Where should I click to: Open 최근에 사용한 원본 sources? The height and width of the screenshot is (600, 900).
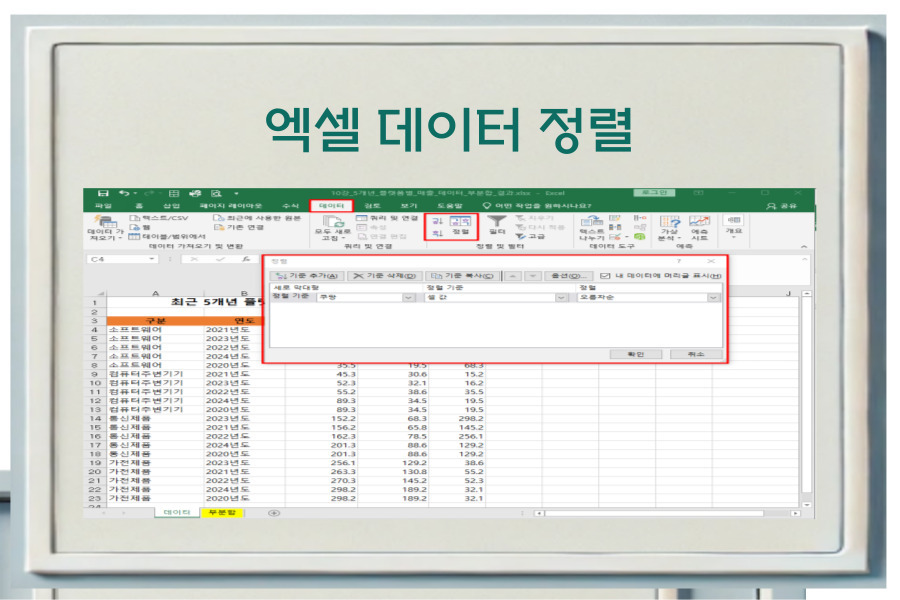[257, 218]
